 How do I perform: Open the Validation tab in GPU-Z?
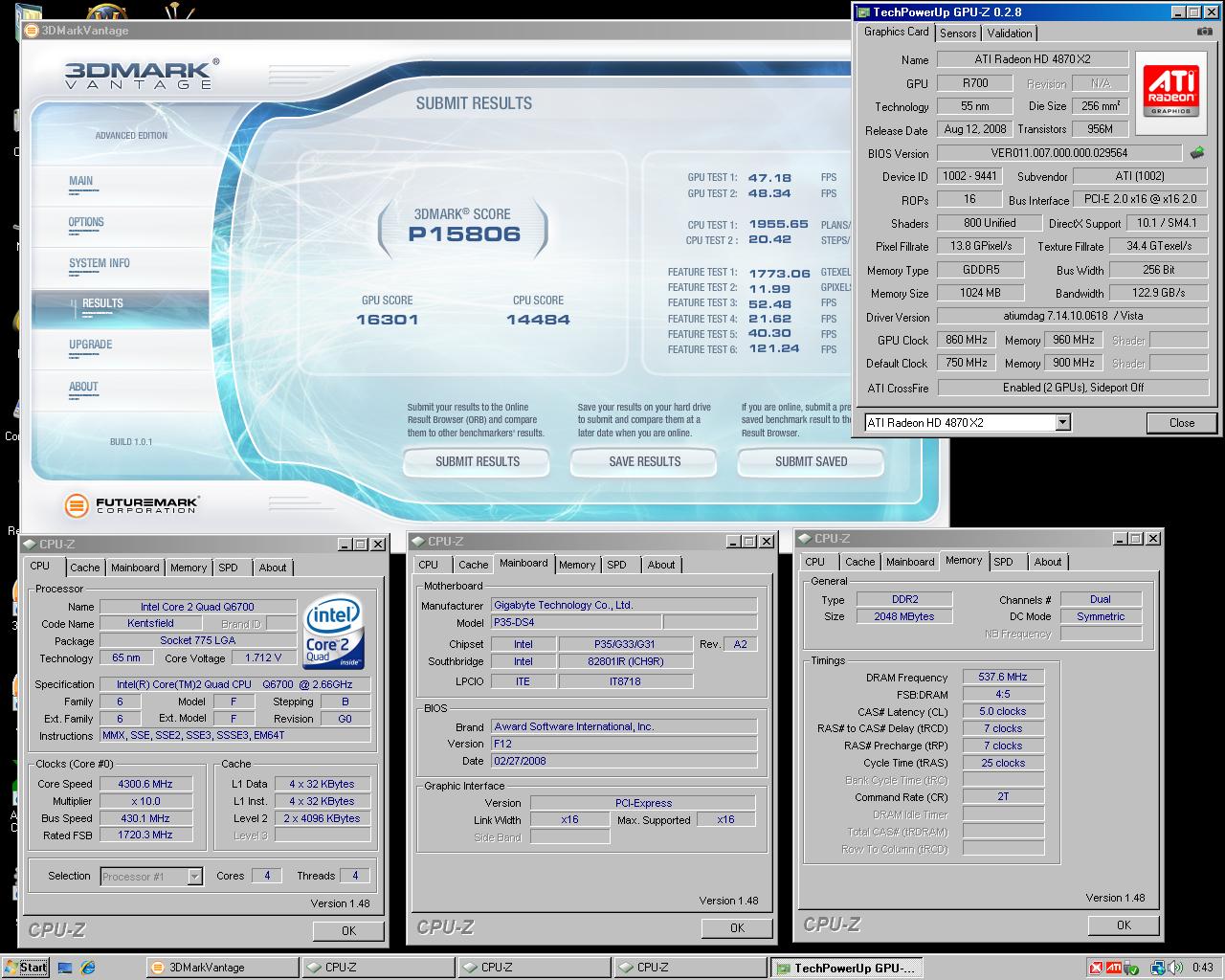[x=1010, y=33]
